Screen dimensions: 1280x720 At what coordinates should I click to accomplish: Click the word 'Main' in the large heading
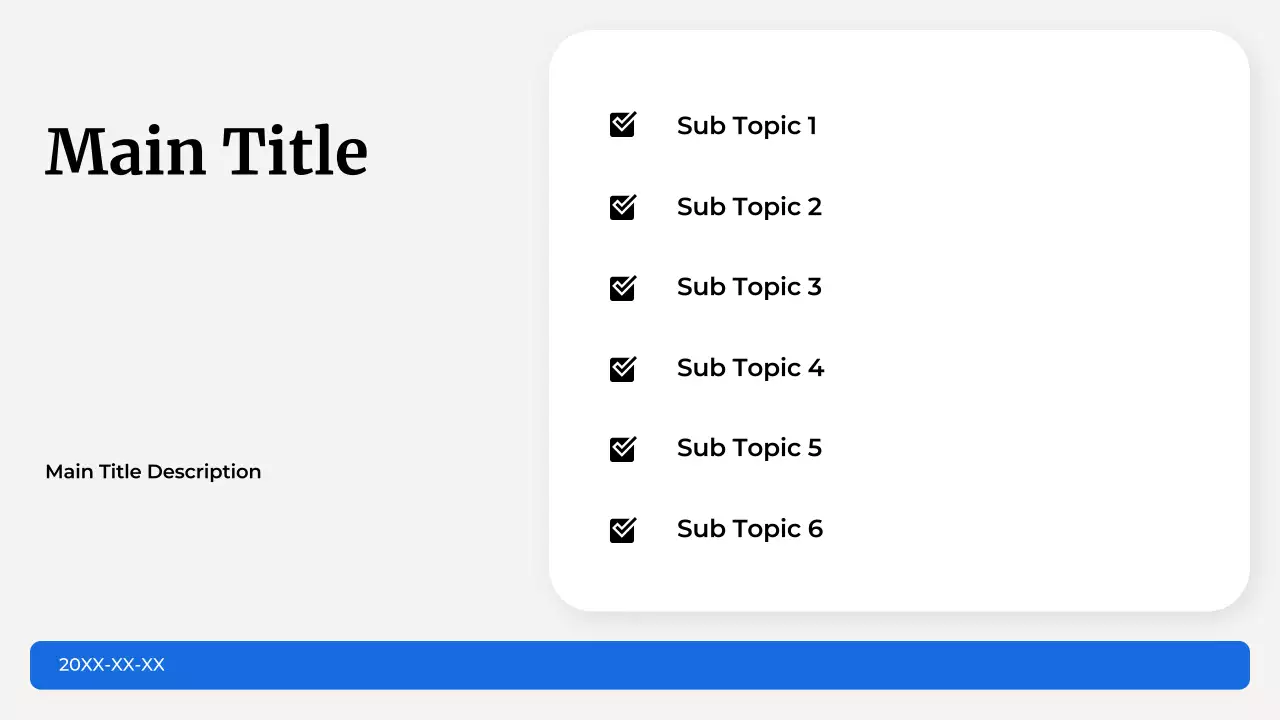(125, 152)
